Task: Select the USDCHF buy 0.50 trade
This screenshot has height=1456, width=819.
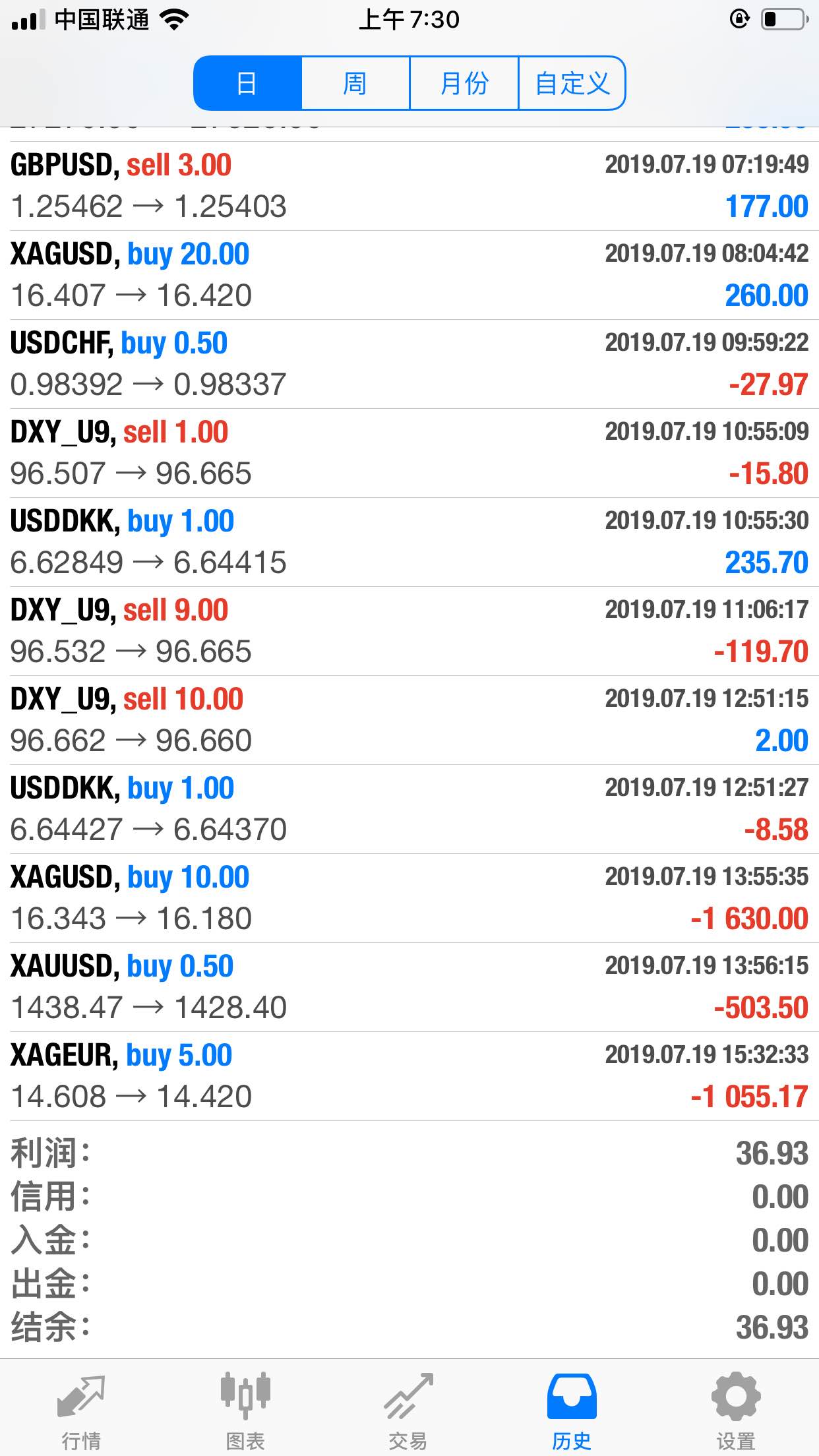Action: pyautogui.click(x=409, y=364)
